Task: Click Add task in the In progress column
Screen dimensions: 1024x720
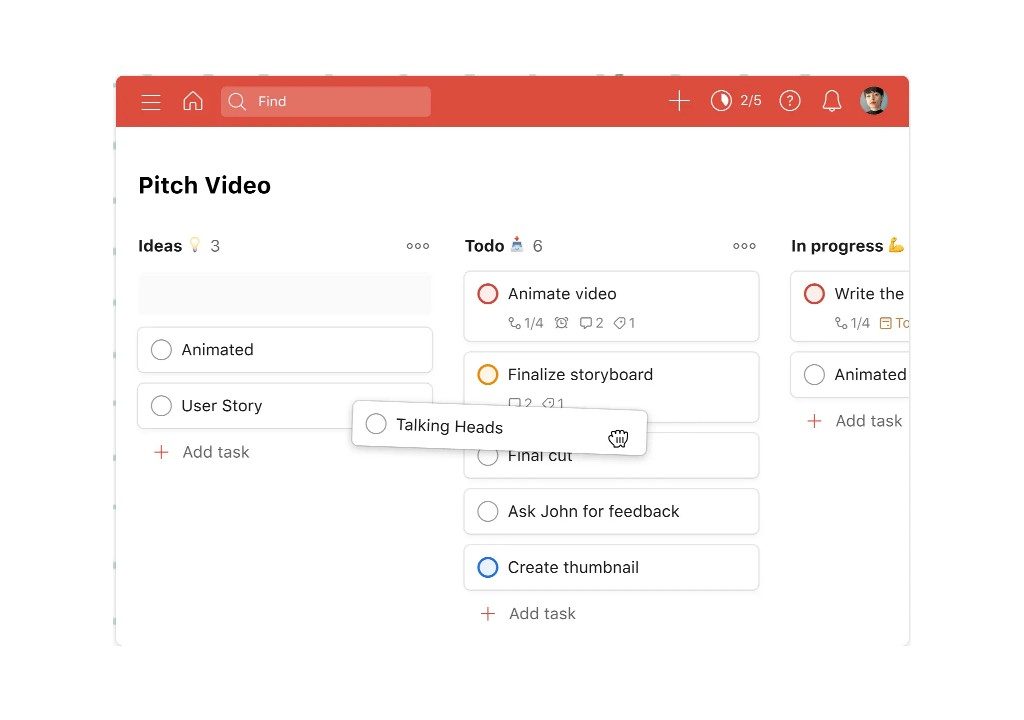Action: (x=854, y=421)
